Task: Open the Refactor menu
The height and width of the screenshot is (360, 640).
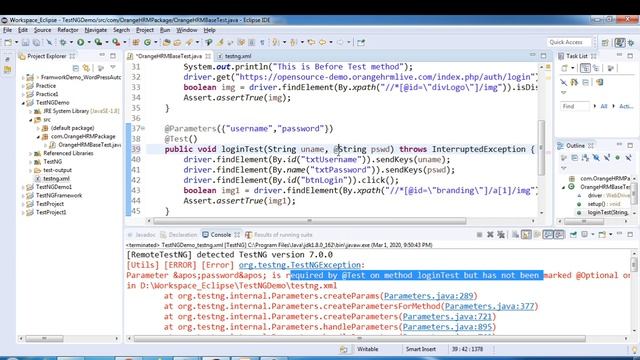Action: 68,30
